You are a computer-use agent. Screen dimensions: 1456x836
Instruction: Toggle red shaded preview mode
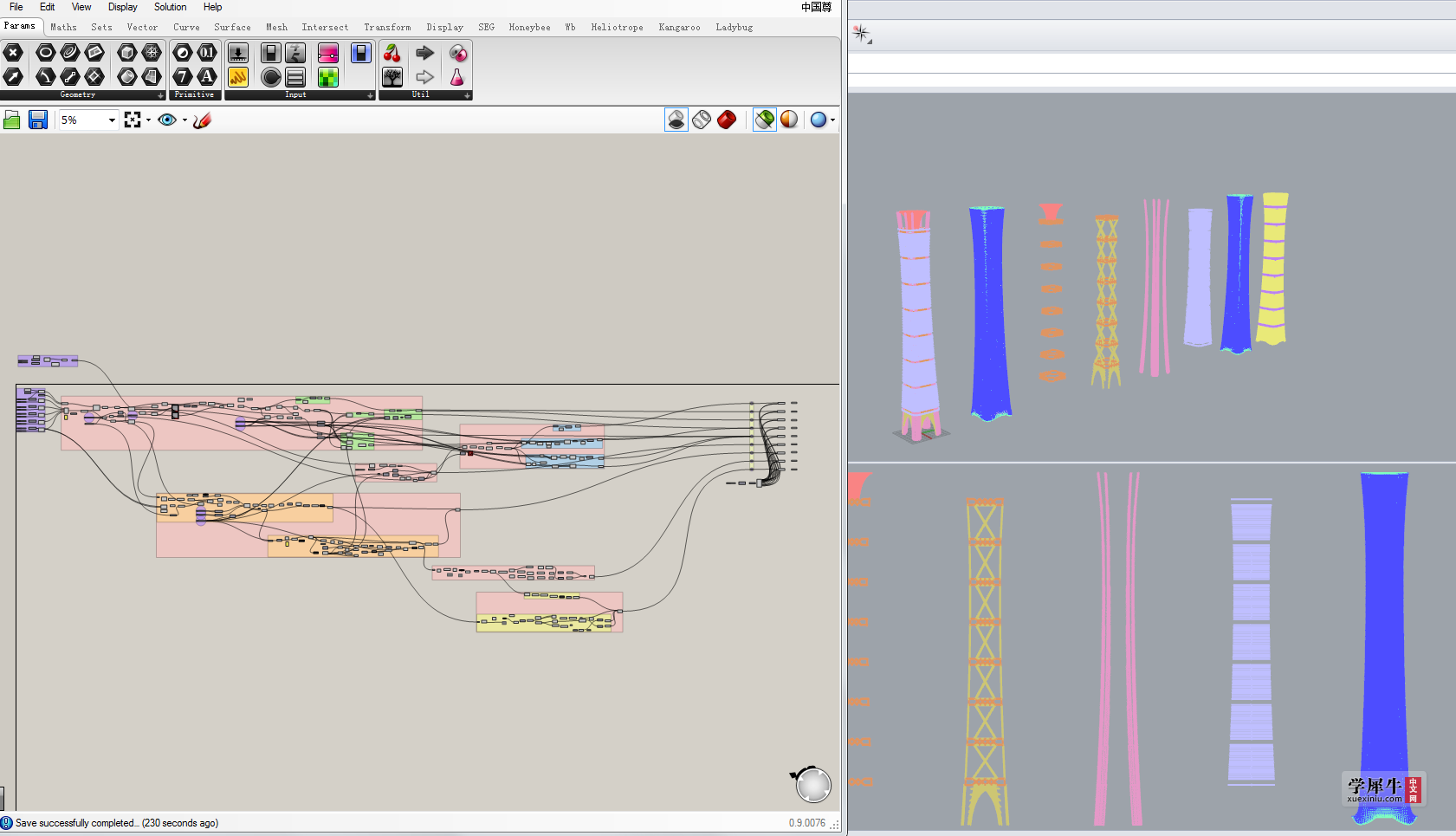point(727,120)
